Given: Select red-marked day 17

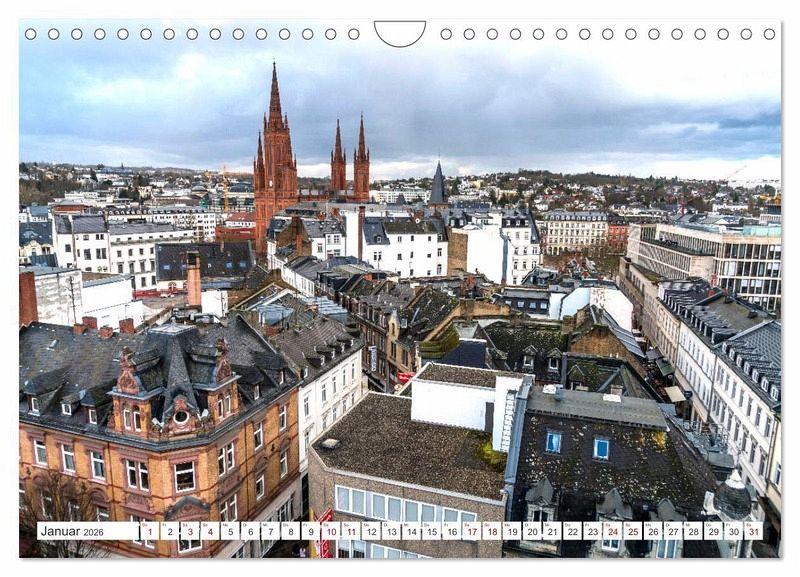Looking at the screenshot, I should [x=471, y=531].
